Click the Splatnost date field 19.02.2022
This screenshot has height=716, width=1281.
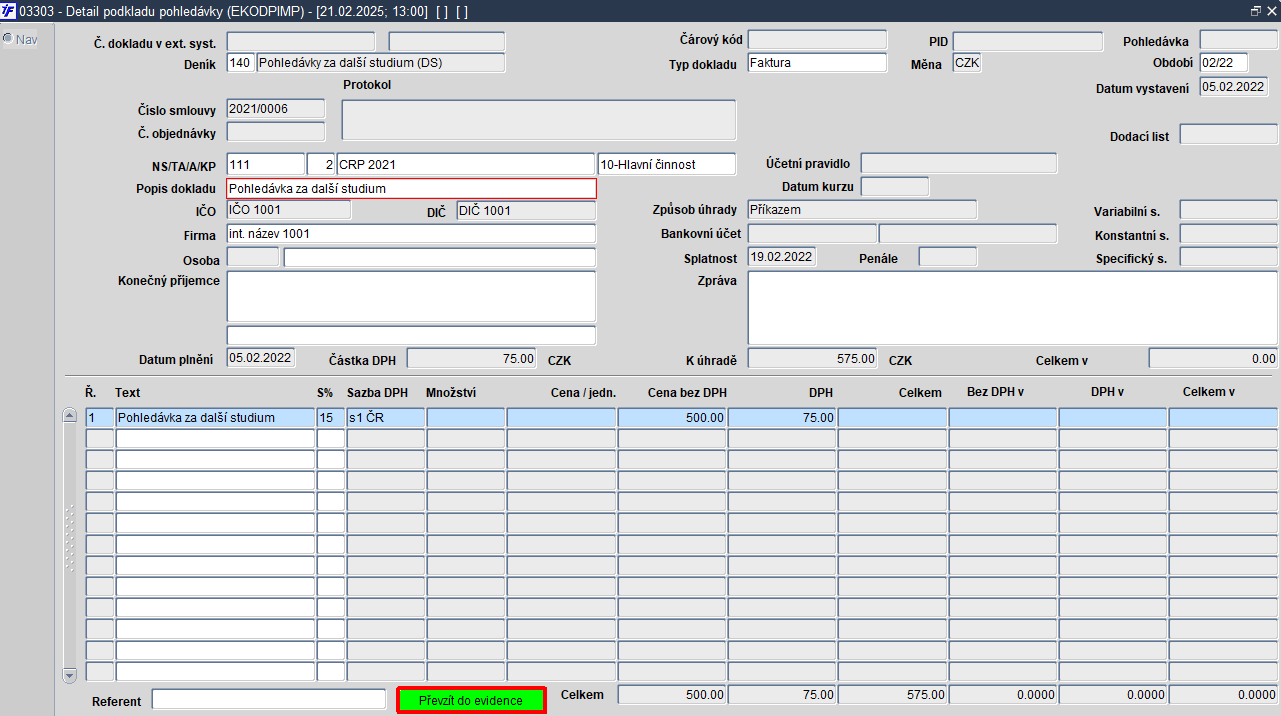(782, 257)
